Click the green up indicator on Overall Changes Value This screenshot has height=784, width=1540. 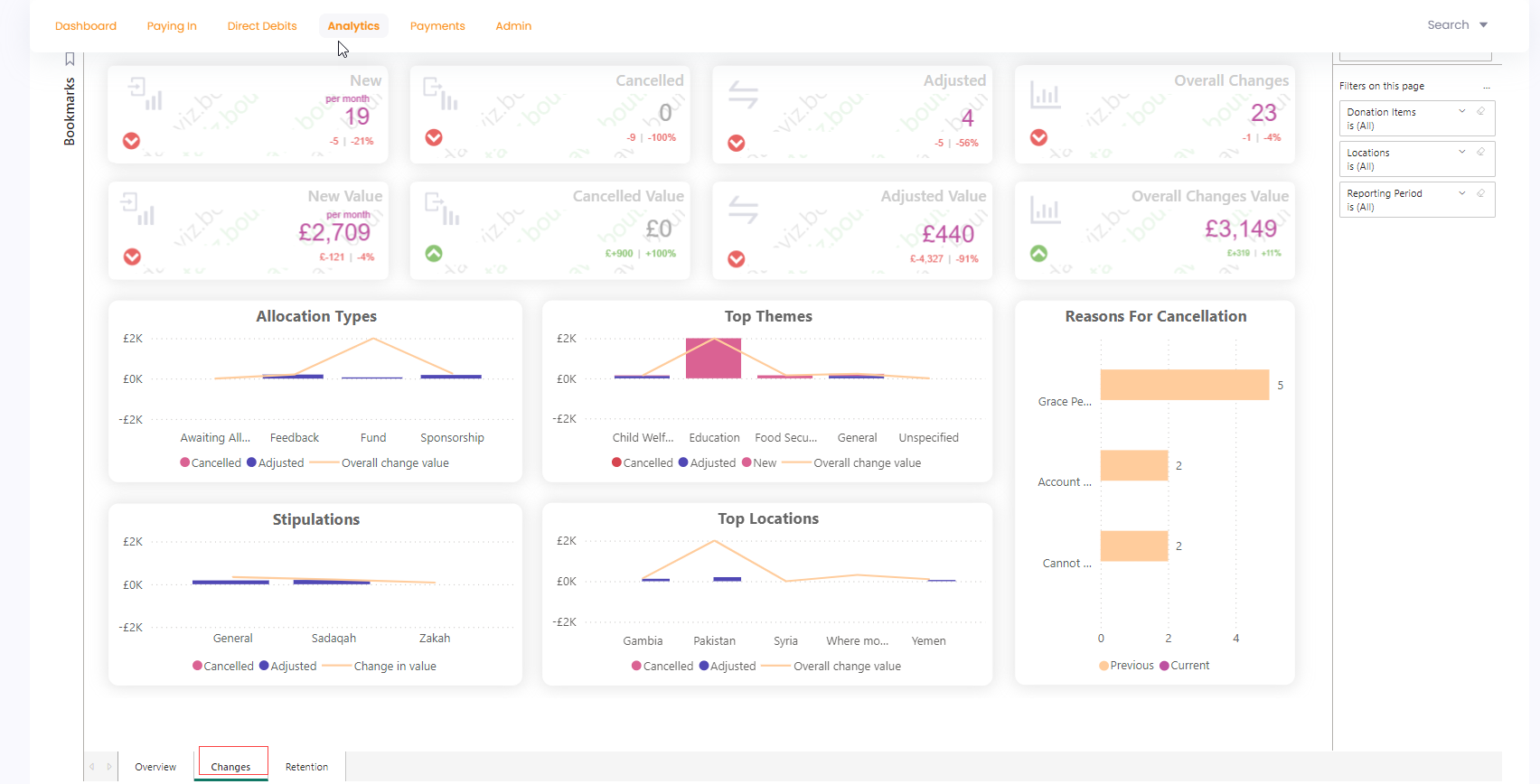tap(1039, 253)
